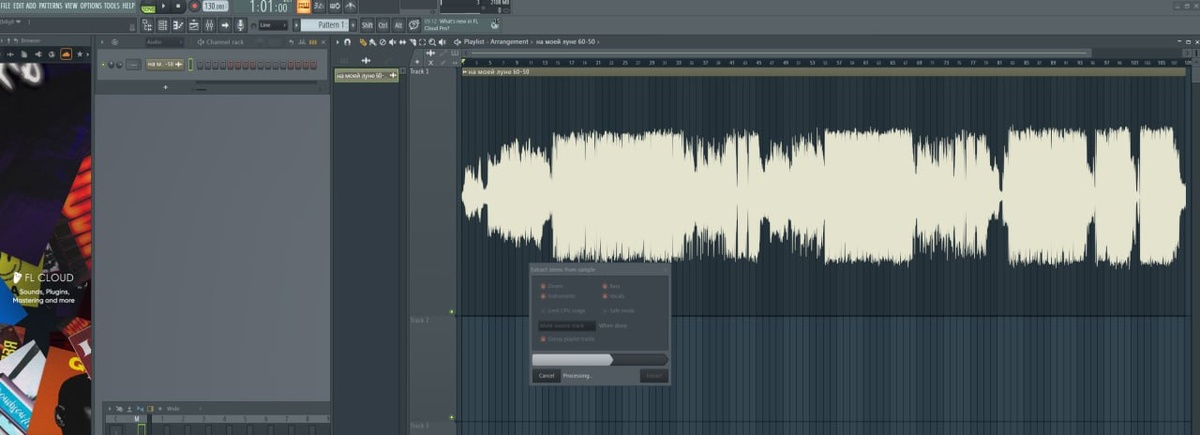Image resolution: width=1200 pixels, height=435 pixels.
Task: Select на моей луне 60-50 in picker panel
Action: (x=366, y=75)
